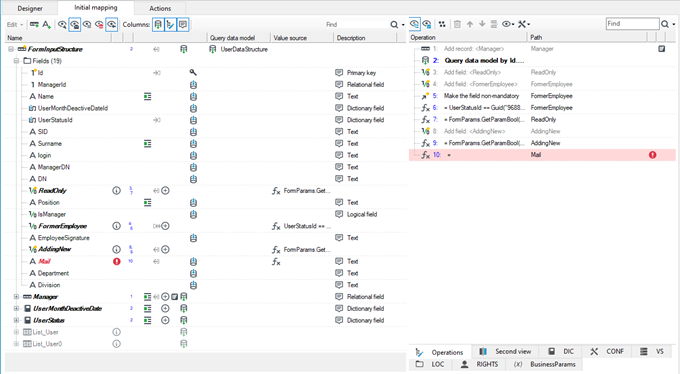The image size is (680, 374).
Task: Open the tools wrench dropdown in operations toolbar
Action: coord(524,24)
